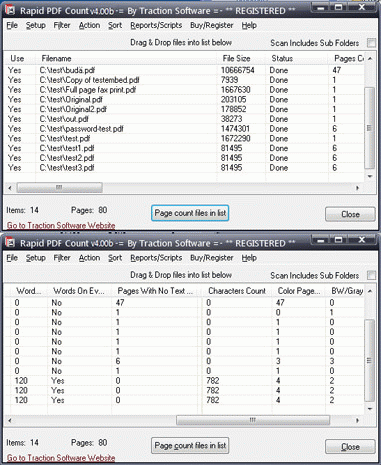The width and height of the screenshot is (381, 465).
Task: Enable Scan Includes Sub Folders in lower window
Action: pos(371,276)
